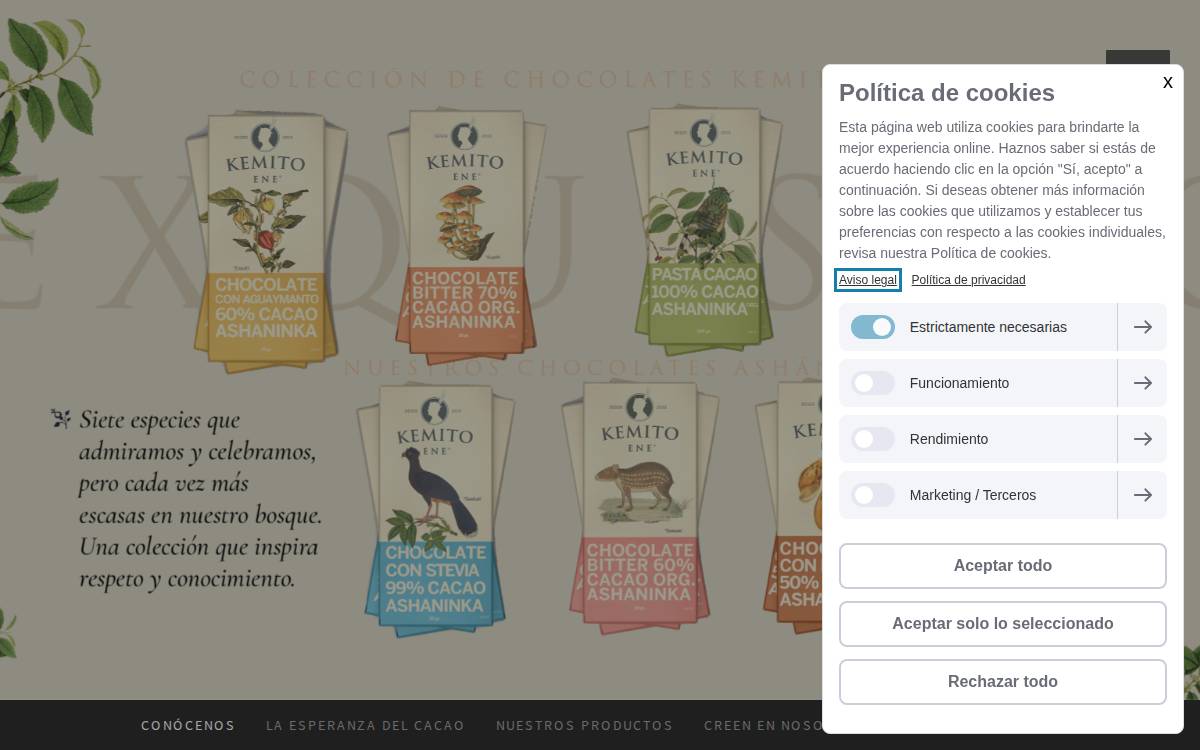The image size is (1200, 750).
Task: Select the Chocolate con Stevia 99% bar
Action: click(435, 508)
